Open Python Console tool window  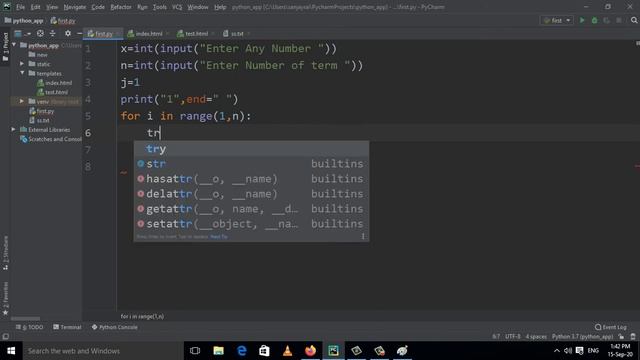click(x=115, y=327)
